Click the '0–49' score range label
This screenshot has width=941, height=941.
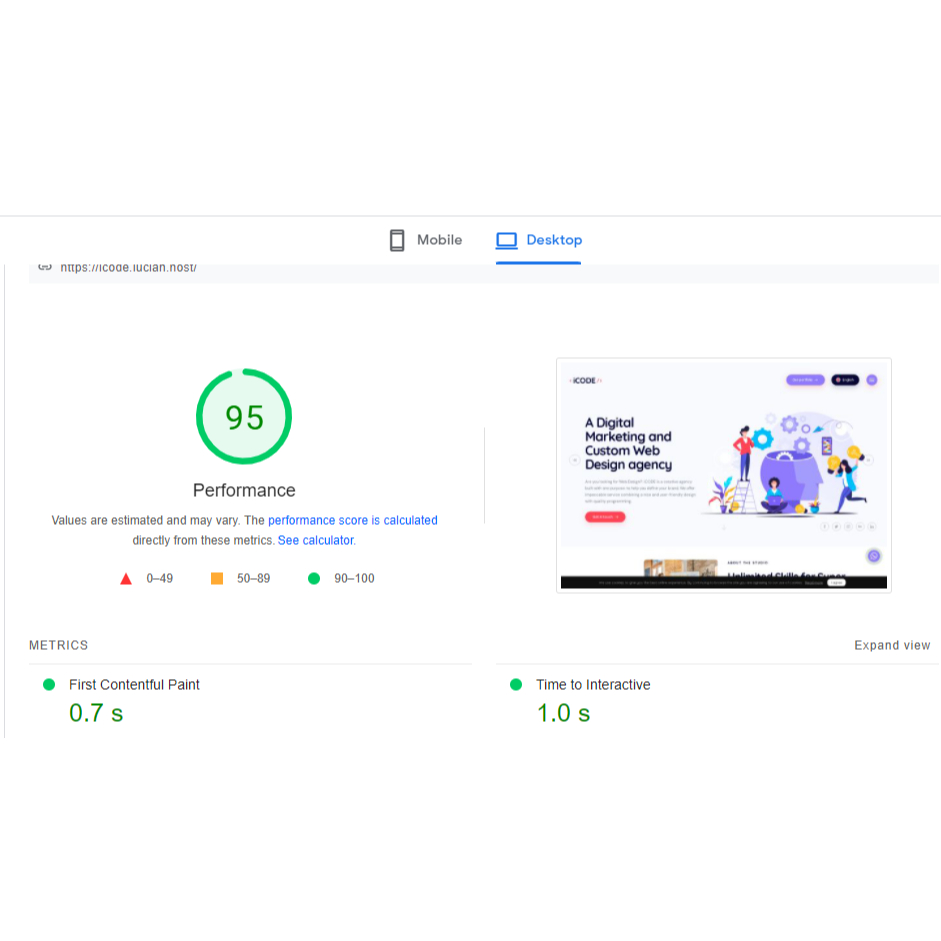click(160, 579)
